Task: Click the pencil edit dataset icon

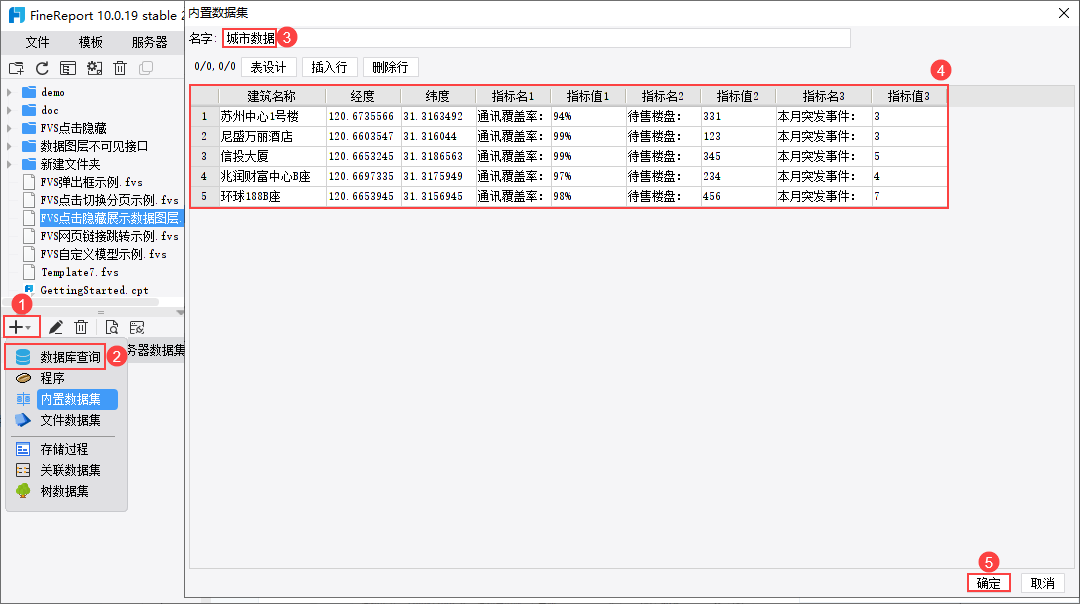Action: click(56, 327)
